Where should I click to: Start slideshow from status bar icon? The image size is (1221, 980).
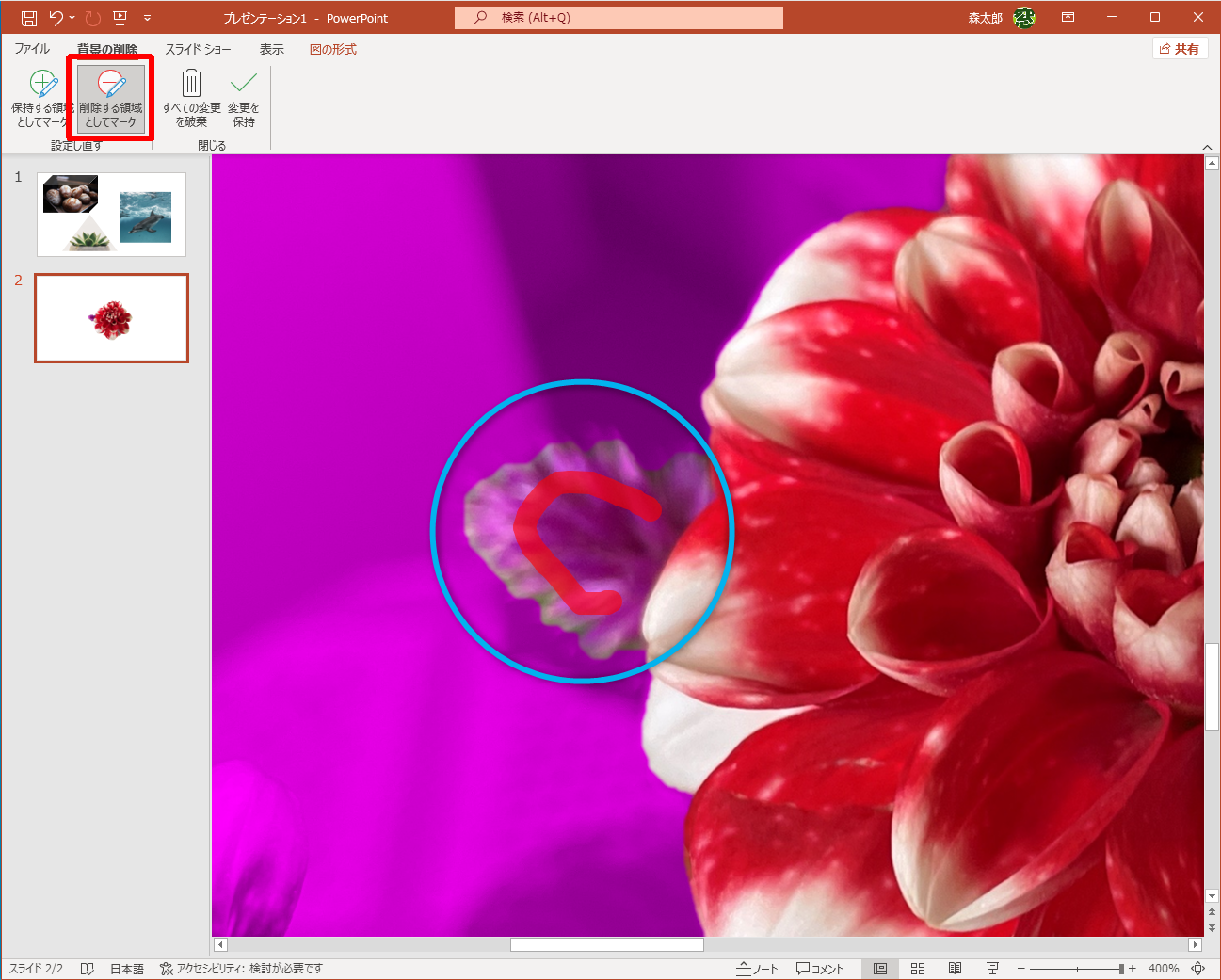(992, 969)
